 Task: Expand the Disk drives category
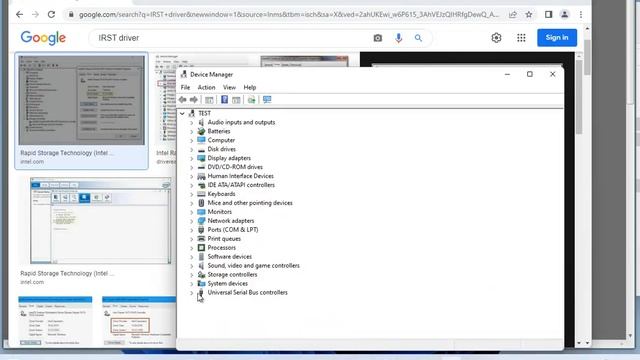[x=191, y=149]
